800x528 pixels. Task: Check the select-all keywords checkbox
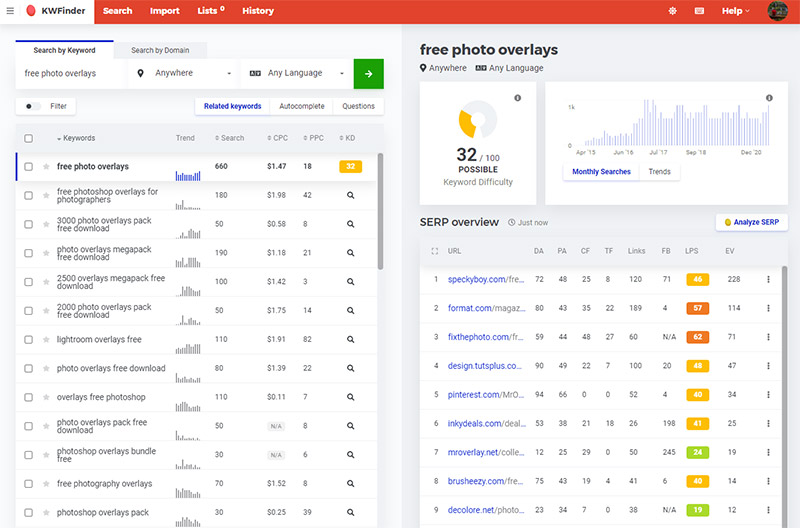pyautogui.click(x=29, y=138)
